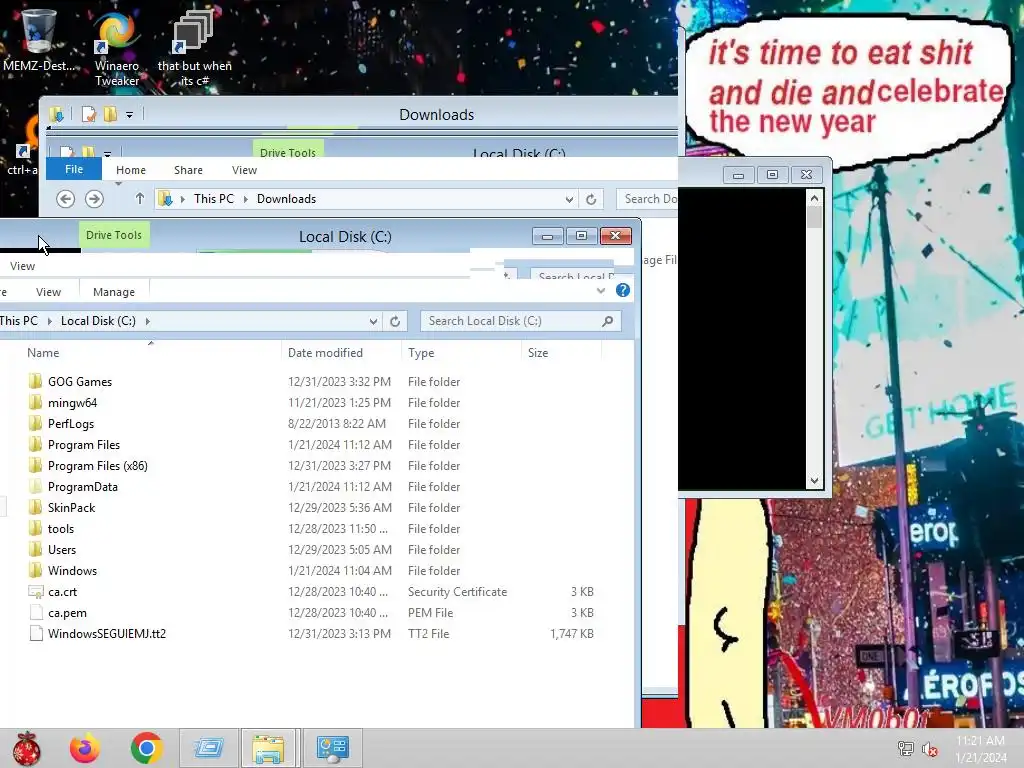This screenshot has width=1024, height=768.
Task: Select the mingw64 folder icon
Action: pos(36,402)
